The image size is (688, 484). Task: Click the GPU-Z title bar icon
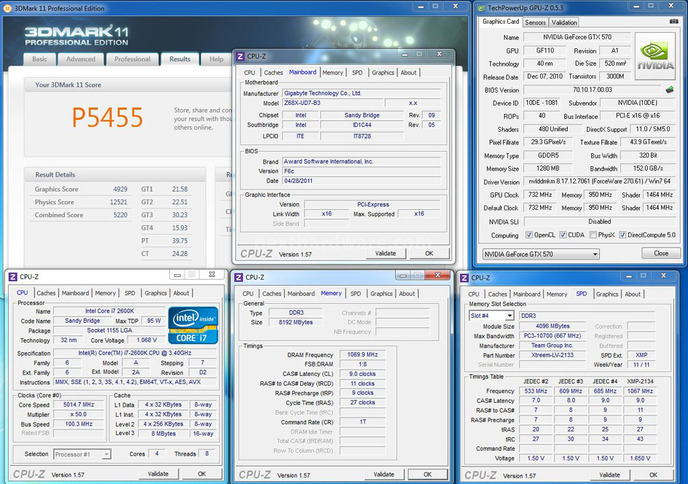click(x=481, y=8)
